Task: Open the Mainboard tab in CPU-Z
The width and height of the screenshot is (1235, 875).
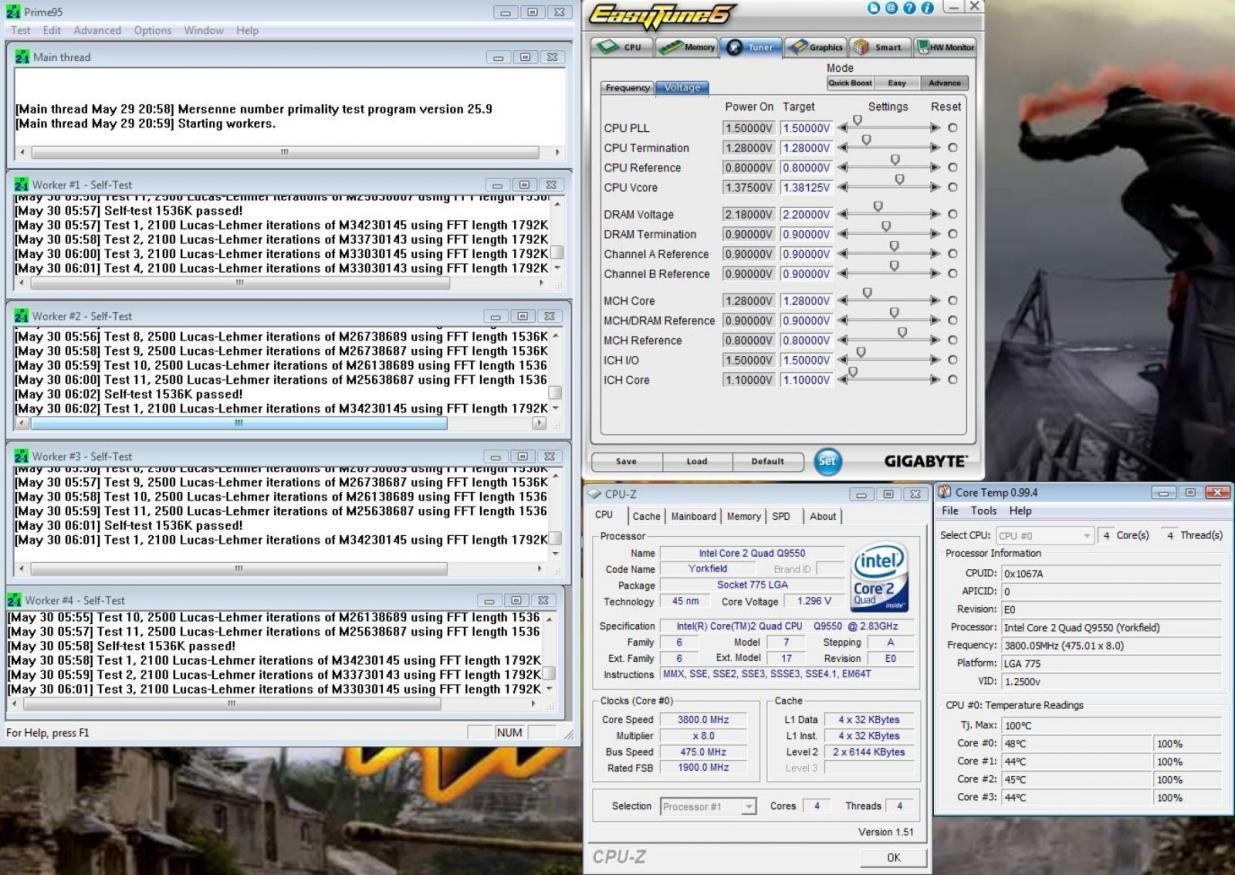Action: 693,516
